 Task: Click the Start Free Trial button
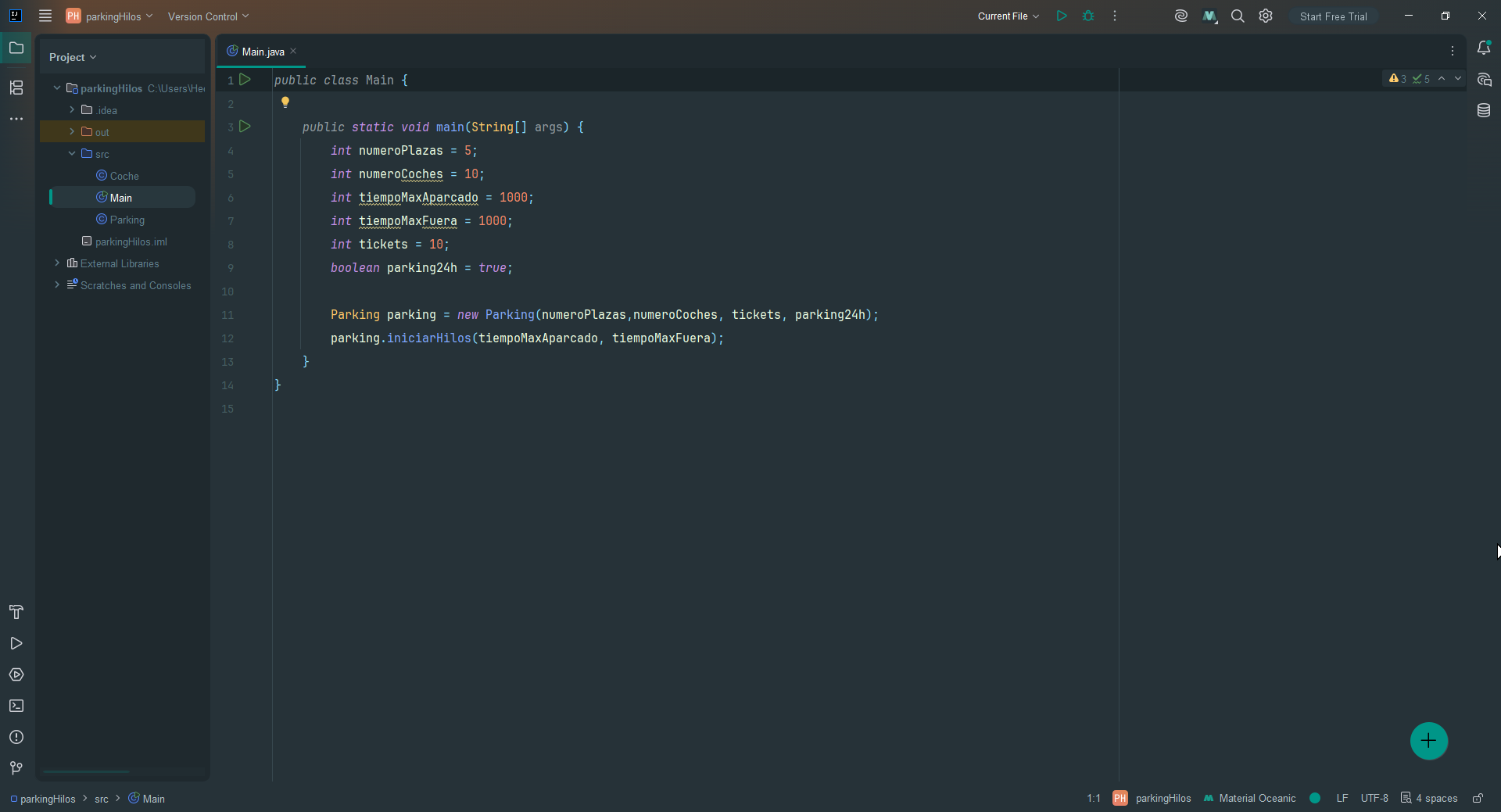tap(1333, 16)
